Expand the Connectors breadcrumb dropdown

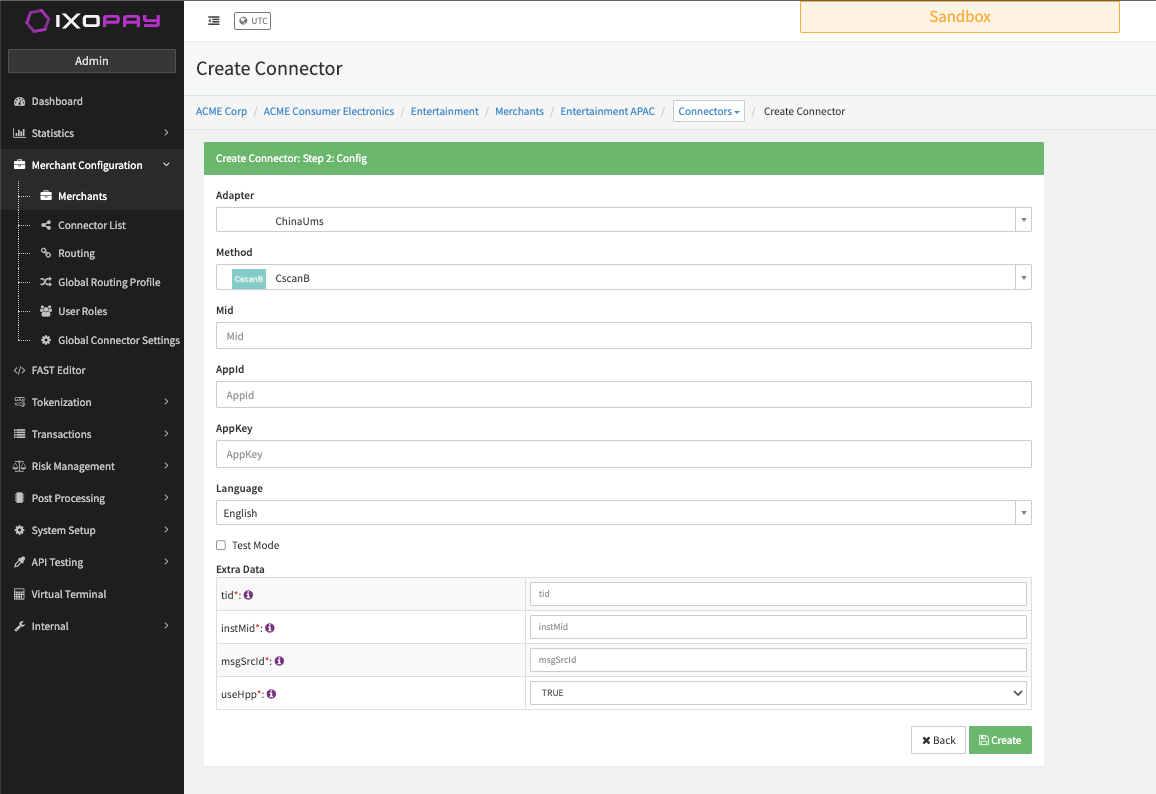pyautogui.click(x=709, y=111)
